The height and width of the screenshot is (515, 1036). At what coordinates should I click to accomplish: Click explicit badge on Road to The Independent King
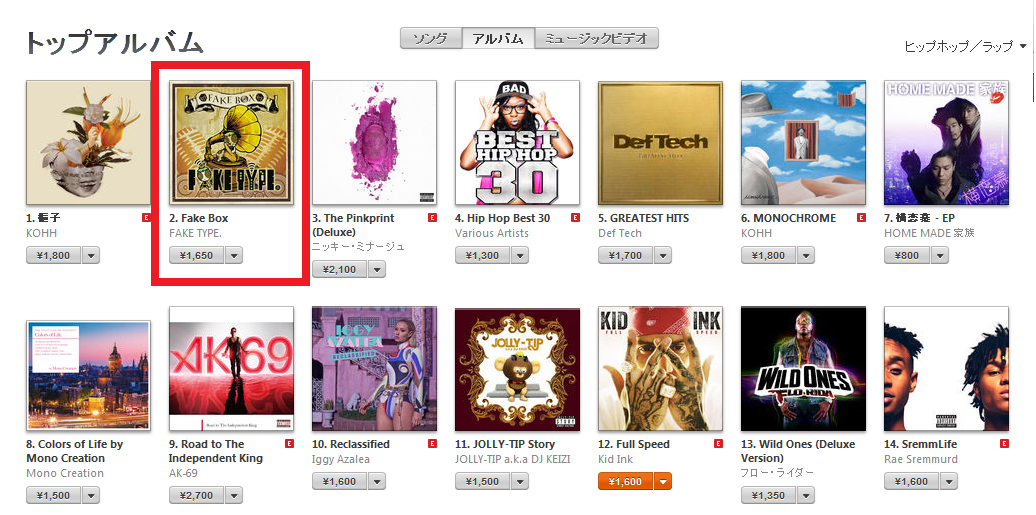289,444
